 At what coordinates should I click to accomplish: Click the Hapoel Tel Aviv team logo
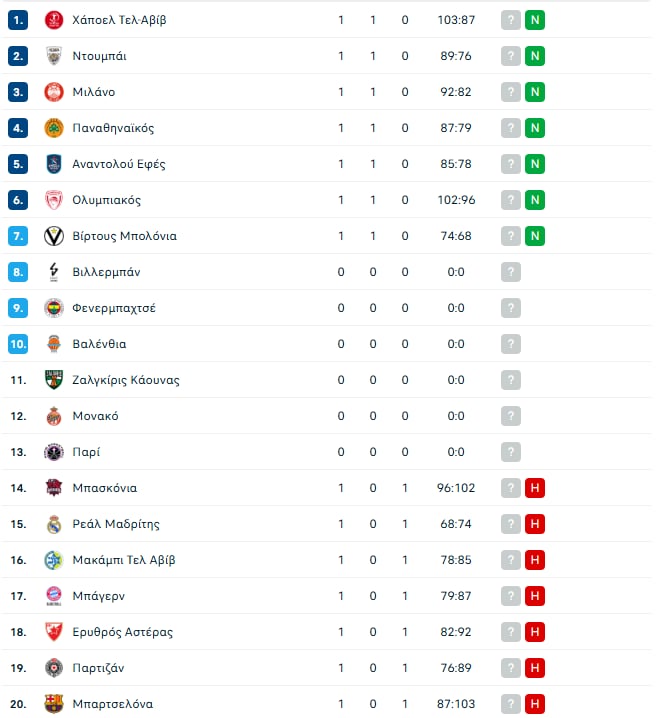point(54,20)
